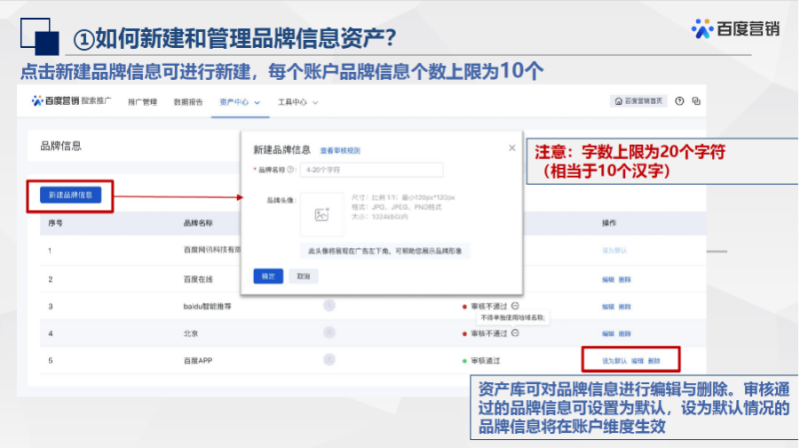Click brand avatar in 百度APP row
This screenshot has height=448, width=800.
(x=329, y=359)
